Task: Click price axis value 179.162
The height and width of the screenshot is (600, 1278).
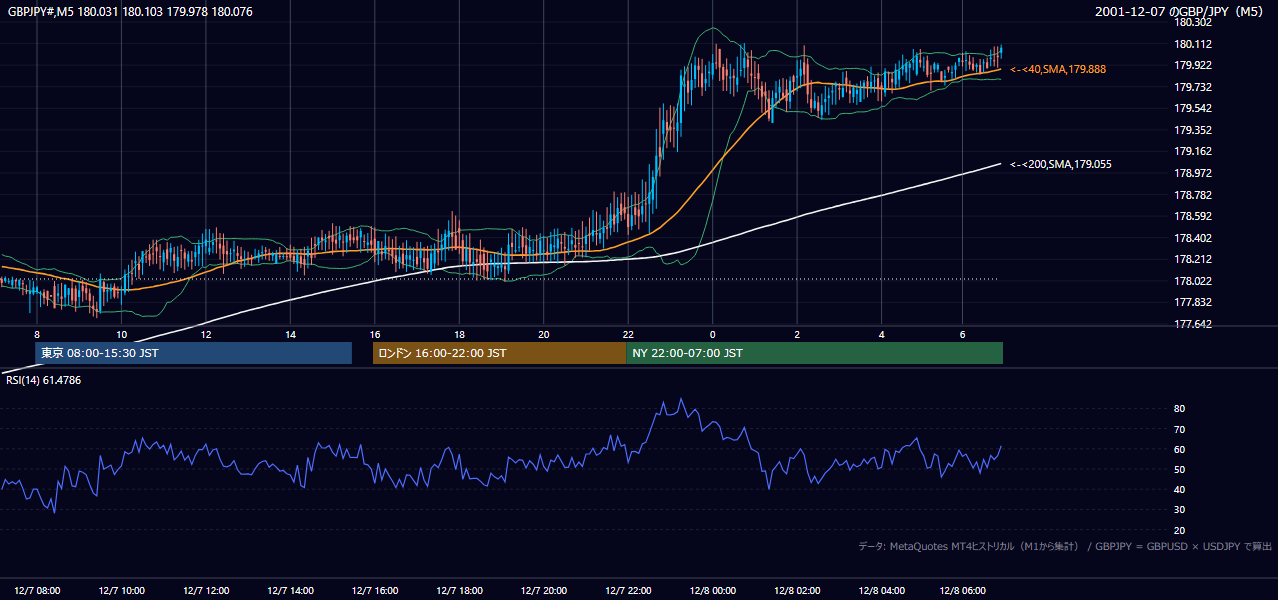Action: [x=1192, y=151]
